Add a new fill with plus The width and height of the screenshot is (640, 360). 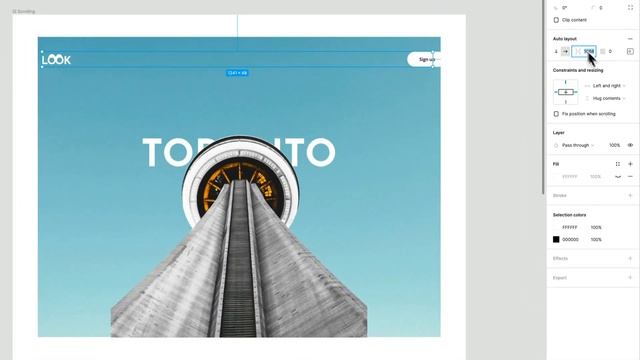pyautogui.click(x=630, y=164)
